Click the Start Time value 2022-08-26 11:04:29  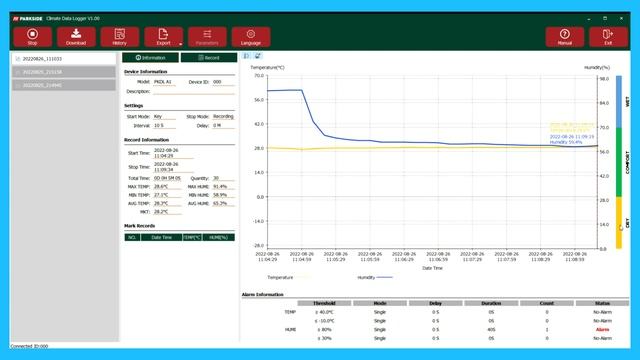tap(173, 153)
